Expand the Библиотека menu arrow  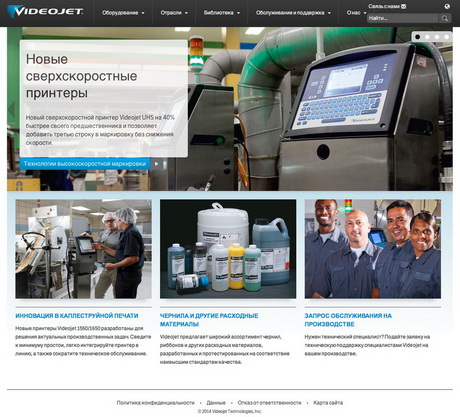(x=238, y=13)
